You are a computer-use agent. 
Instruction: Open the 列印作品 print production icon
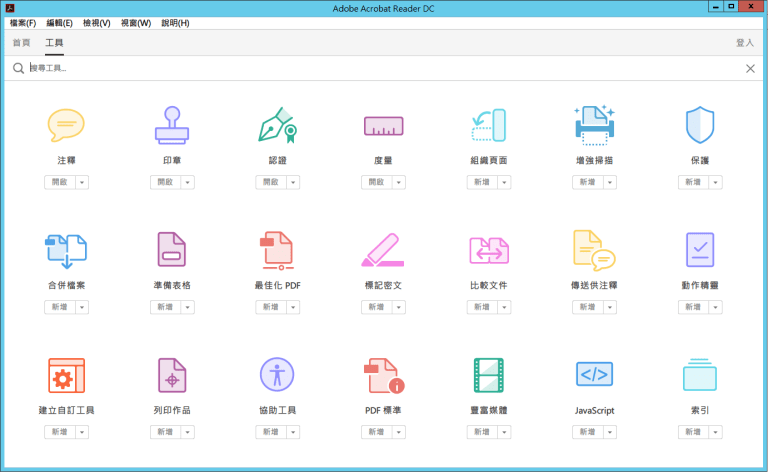pos(172,375)
